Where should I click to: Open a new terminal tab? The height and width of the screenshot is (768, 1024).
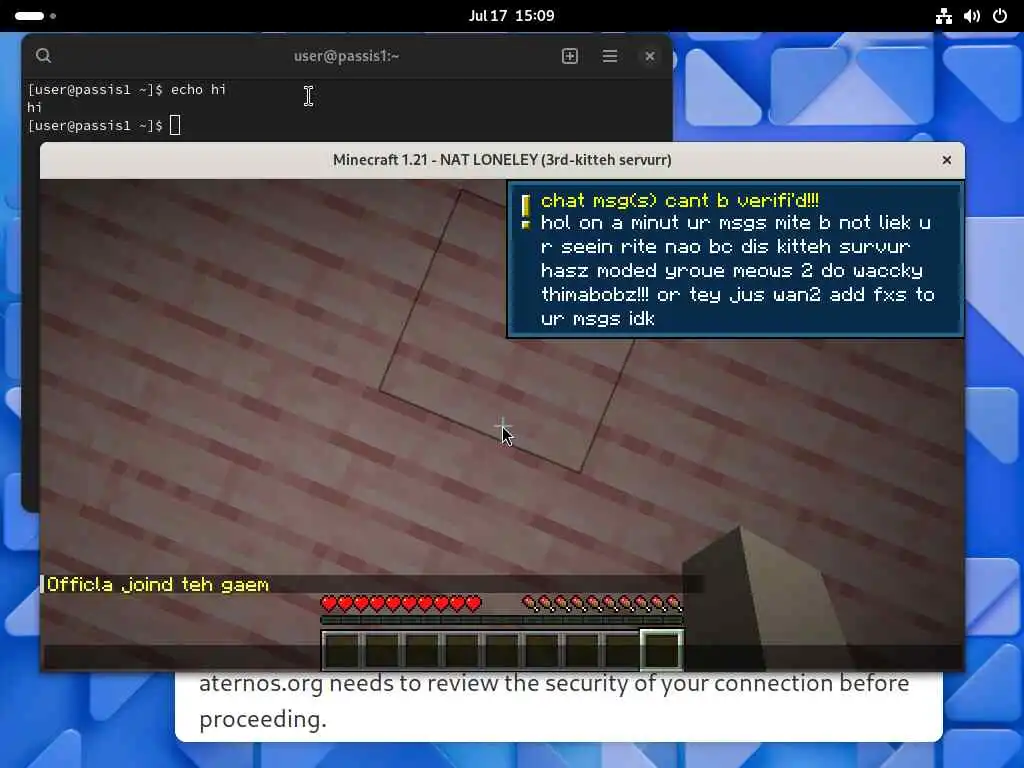tap(569, 56)
